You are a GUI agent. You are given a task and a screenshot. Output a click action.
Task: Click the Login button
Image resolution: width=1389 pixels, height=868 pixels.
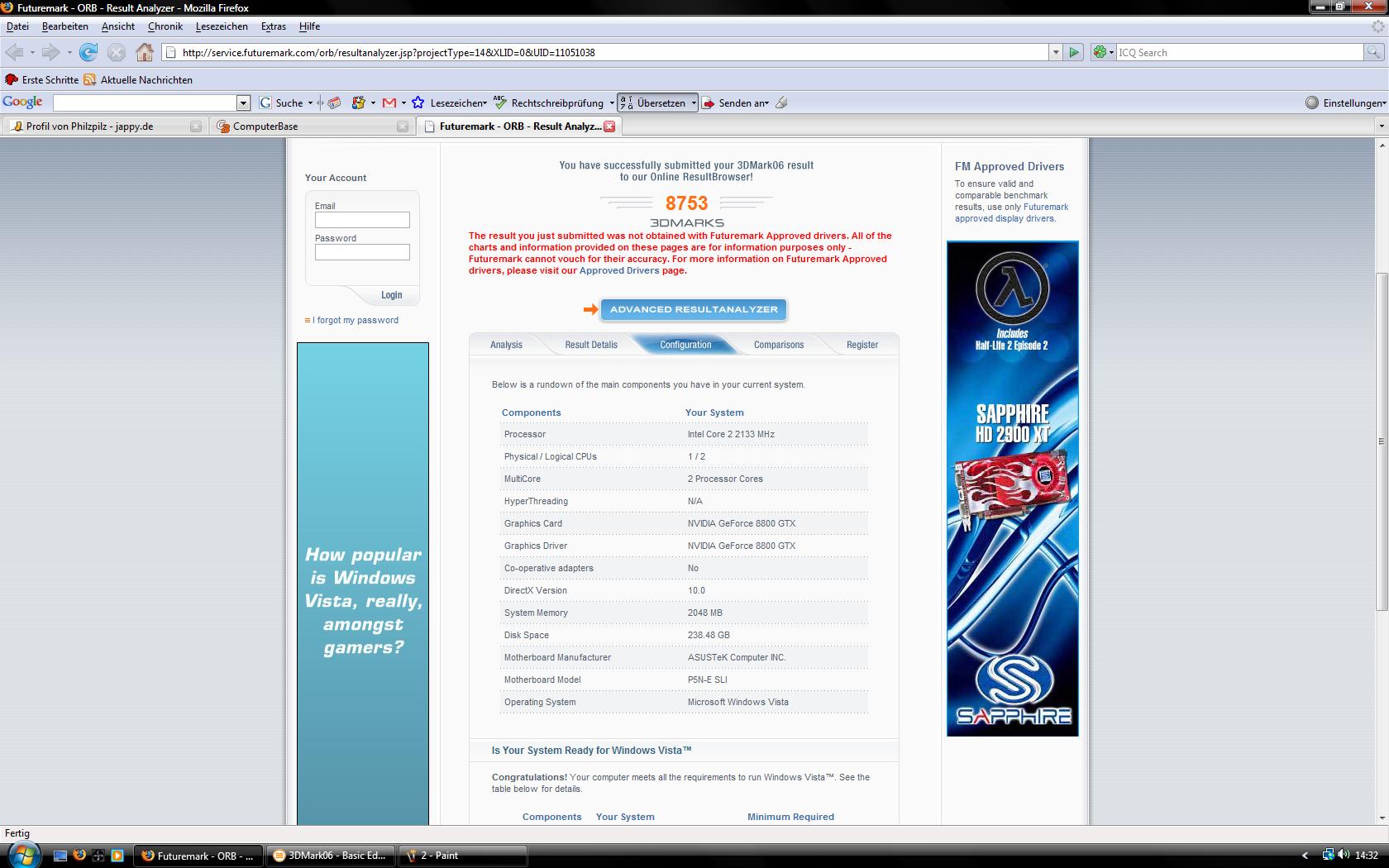point(391,295)
